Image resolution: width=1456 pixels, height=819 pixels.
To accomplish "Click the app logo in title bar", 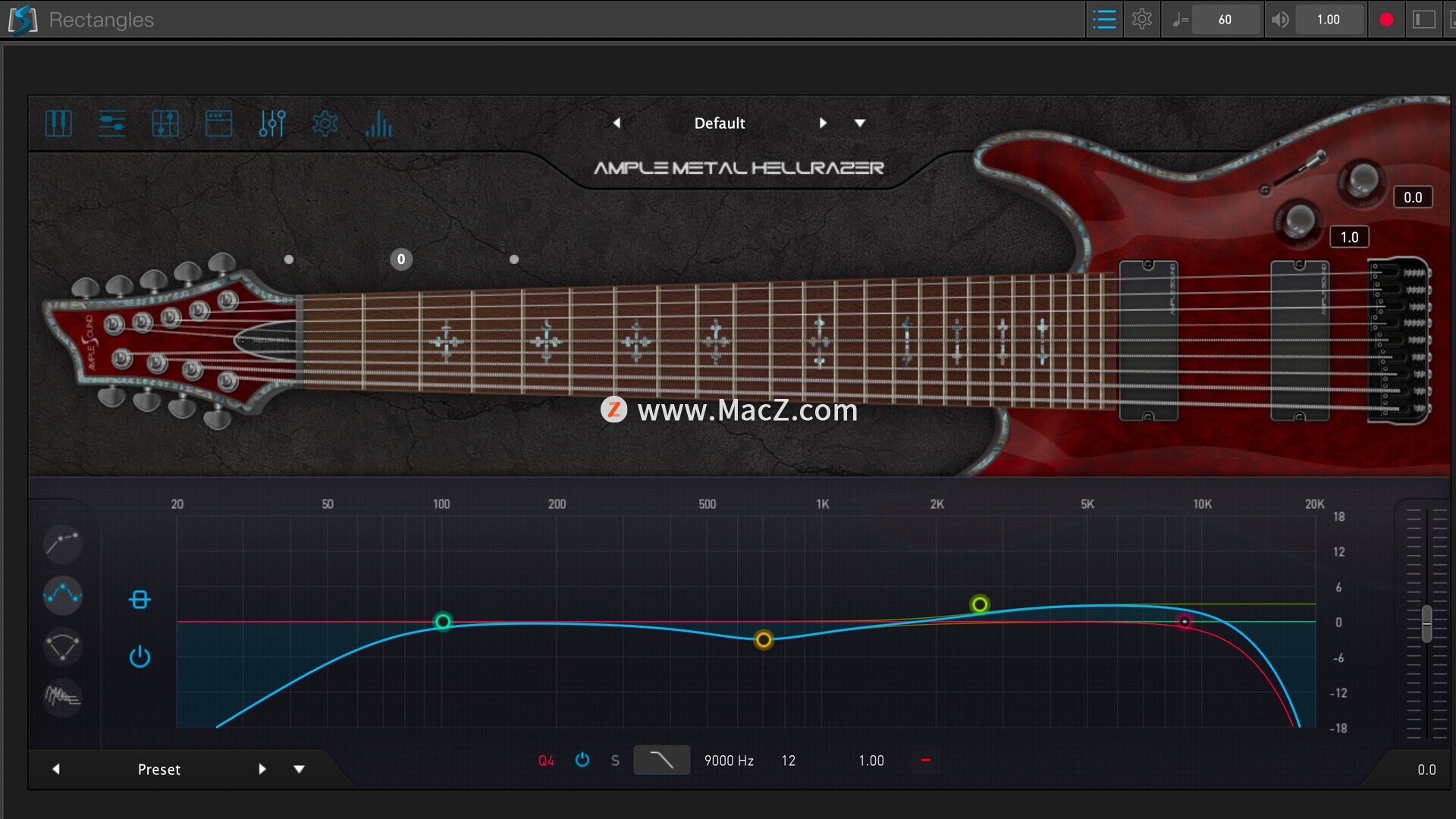I will (x=23, y=20).
